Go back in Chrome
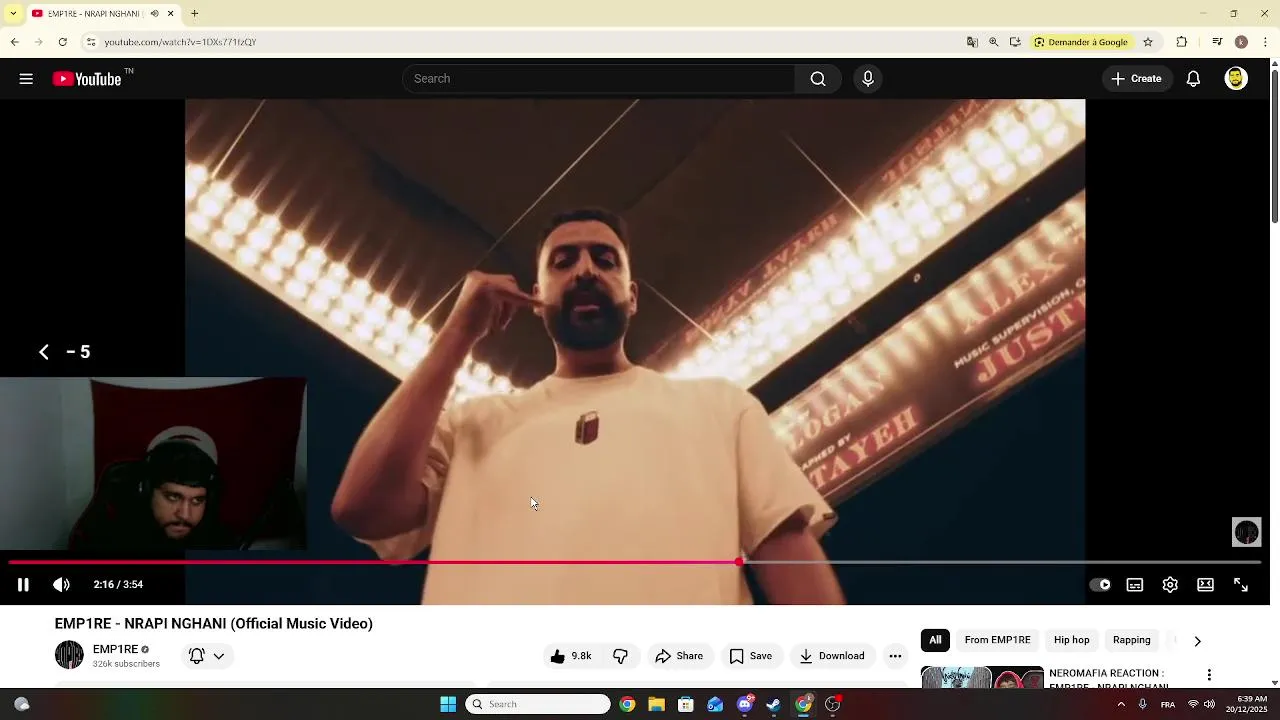Image resolution: width=1280 pixels, height=720 pixels. coord(14,42)
